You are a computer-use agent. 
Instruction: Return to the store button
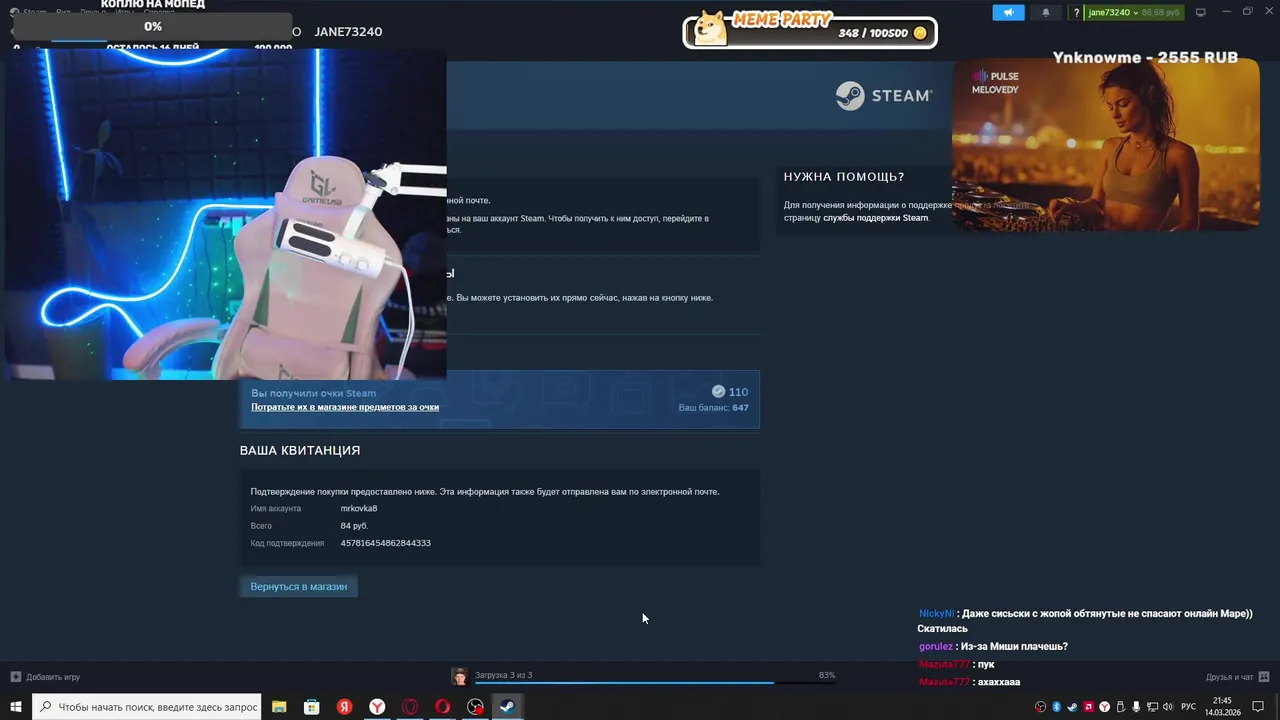click(298, 587)
